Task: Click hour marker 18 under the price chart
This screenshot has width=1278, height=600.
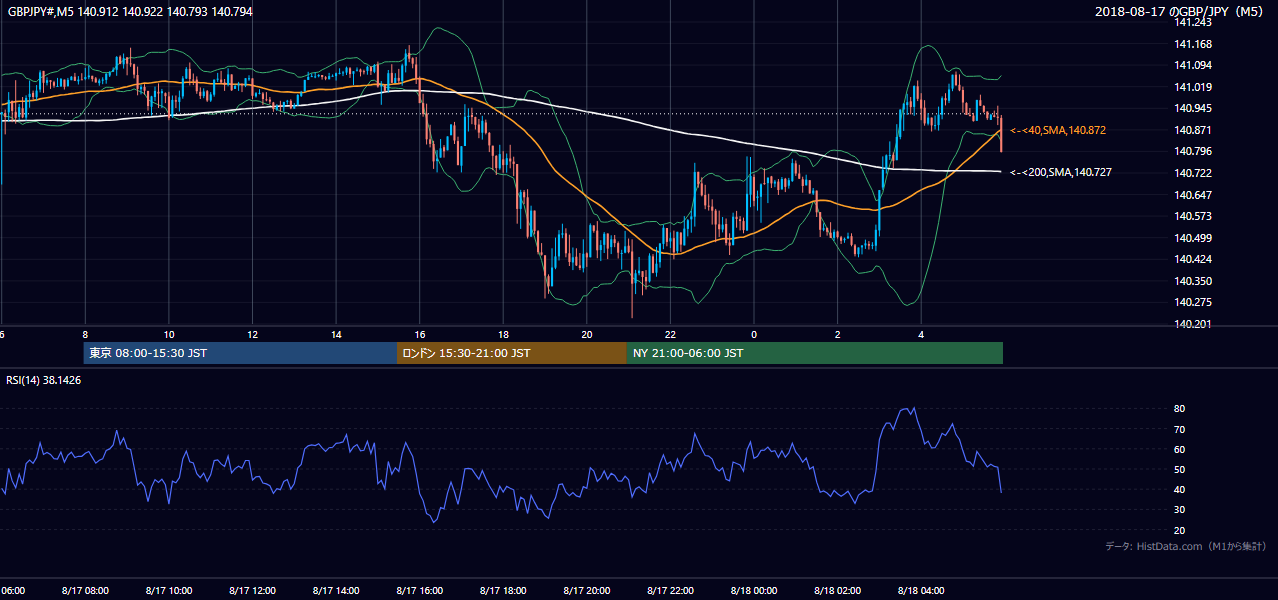Action: click(x=504, y=334)
